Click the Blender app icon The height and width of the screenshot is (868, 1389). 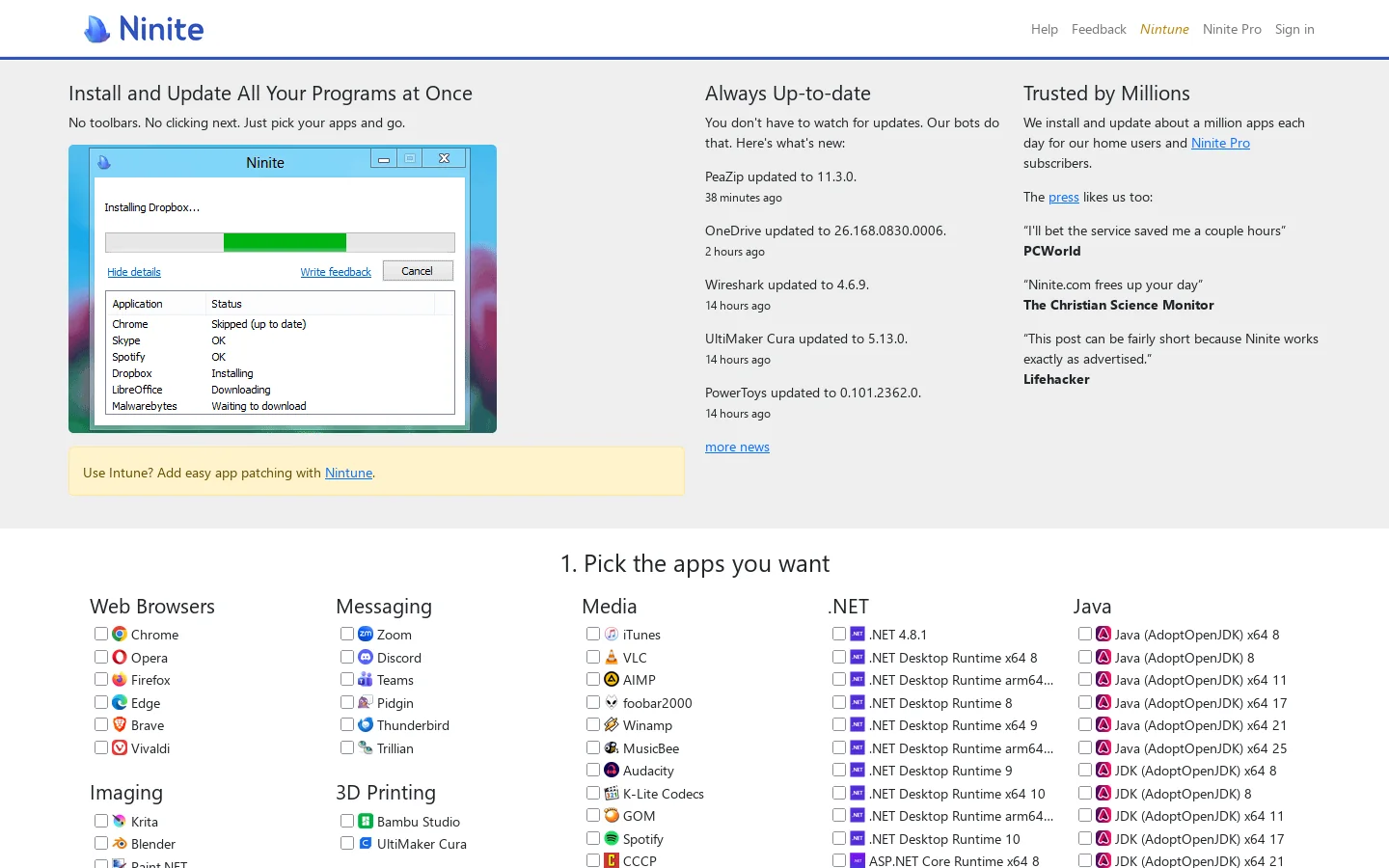pyautogui.click(x=120, y=843)
